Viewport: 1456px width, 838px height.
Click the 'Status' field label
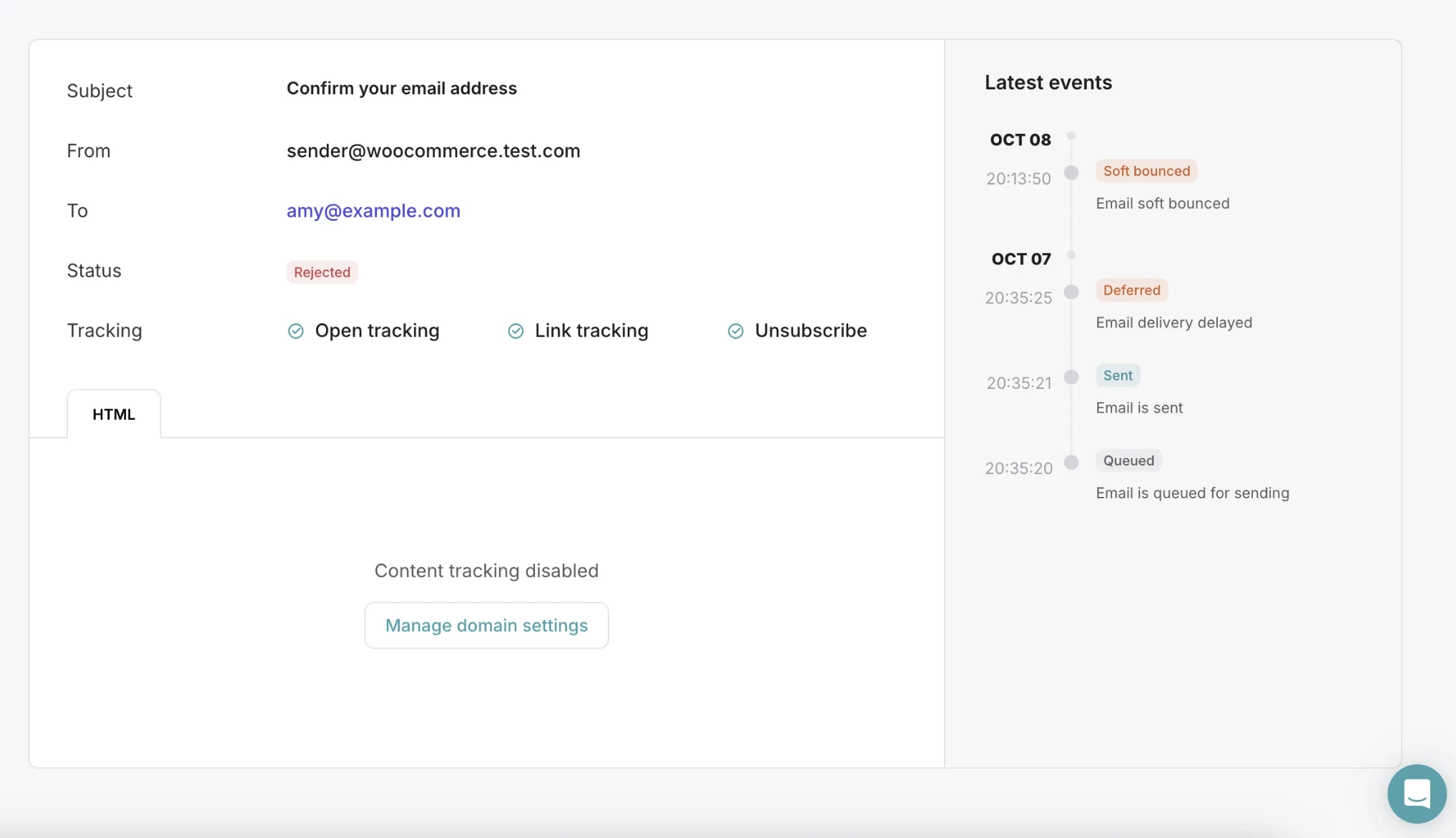94,271
